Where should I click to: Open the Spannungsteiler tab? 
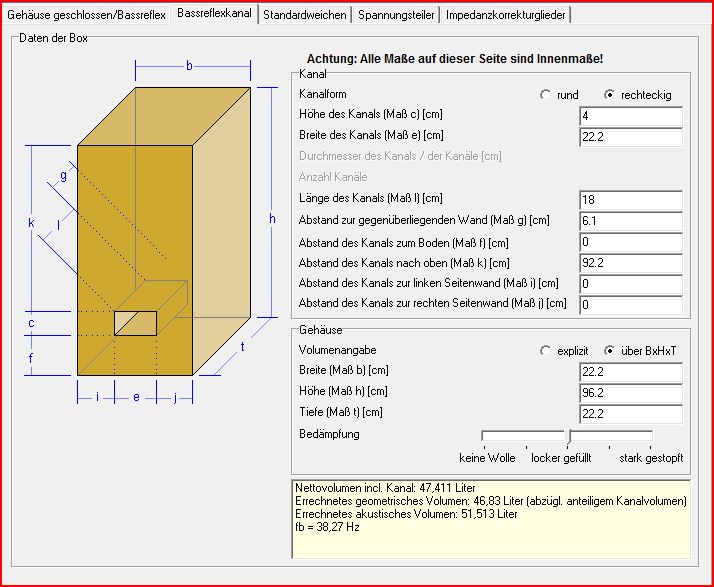click(x=397, y=15)
